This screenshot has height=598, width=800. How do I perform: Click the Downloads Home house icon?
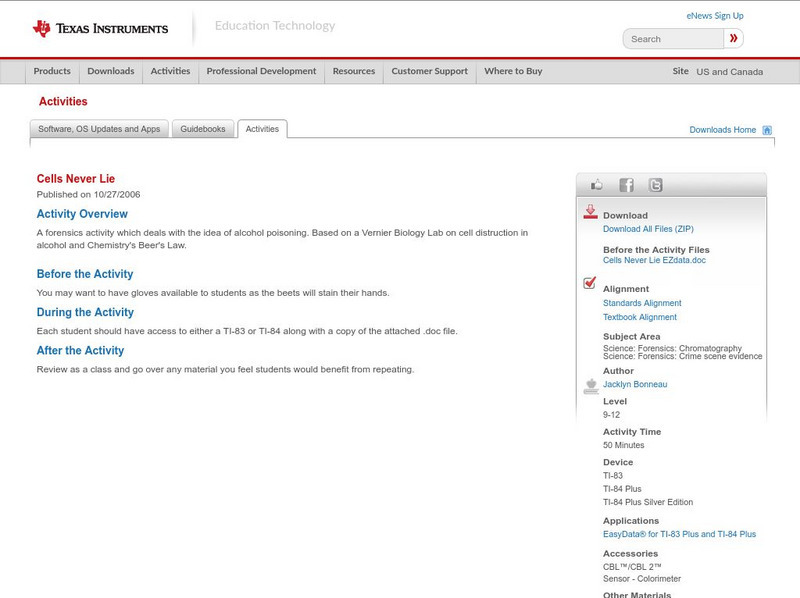[767, 130]
